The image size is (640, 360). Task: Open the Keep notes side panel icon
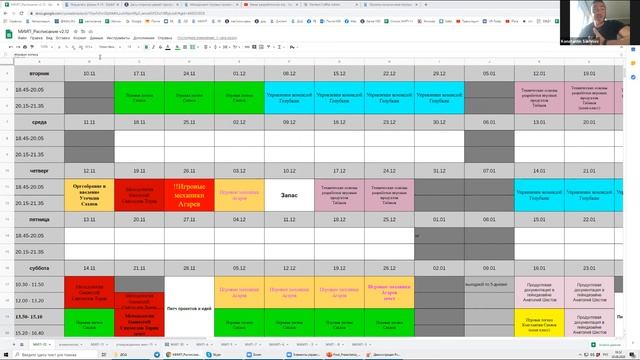point(633,63)
